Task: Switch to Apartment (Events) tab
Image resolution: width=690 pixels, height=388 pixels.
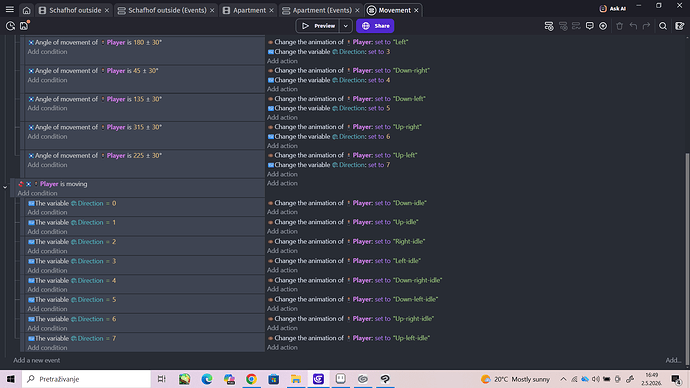Action: pos(322,10)
